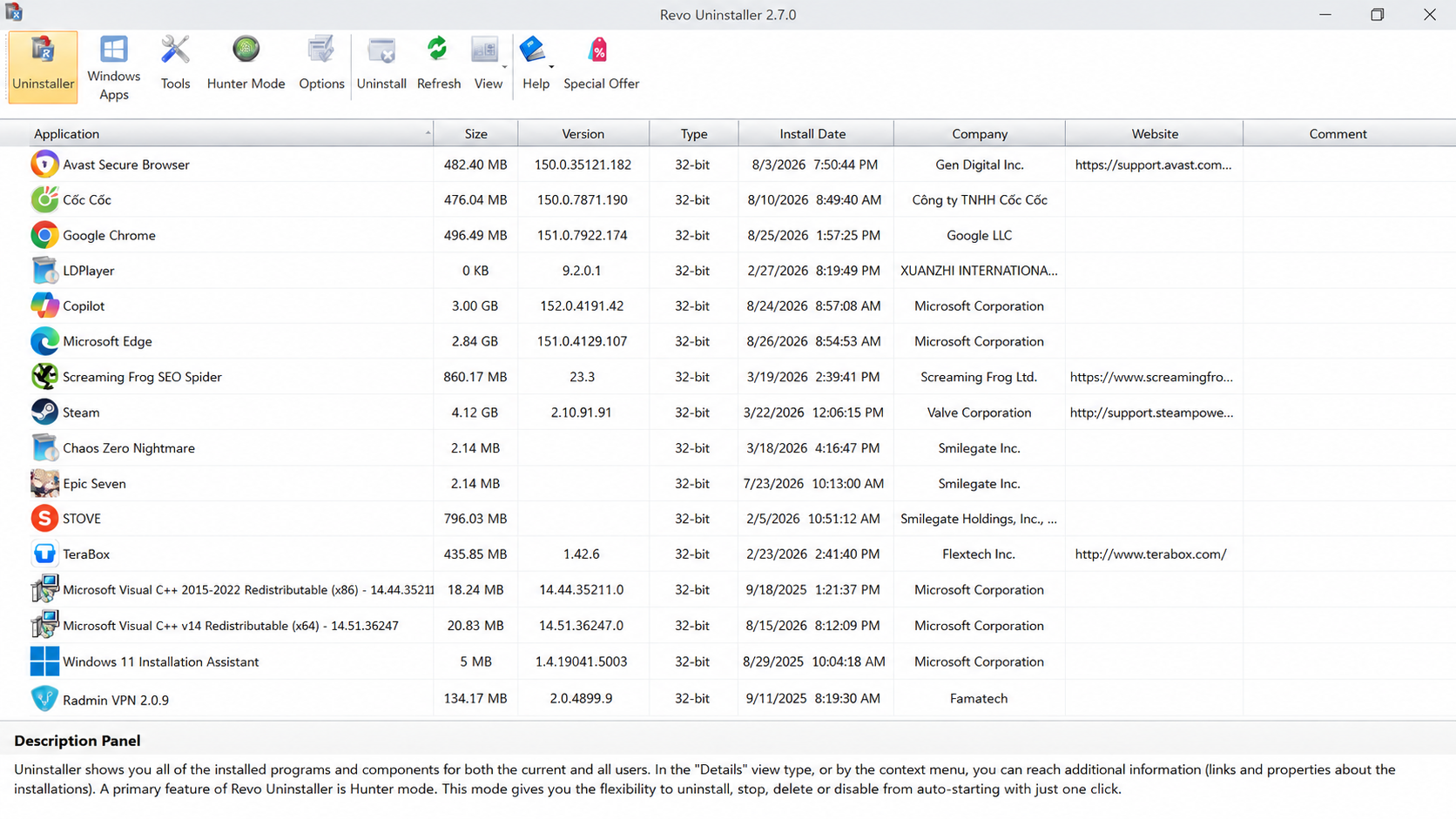Click the Revo Uninstaller title bar icon
The height and width of the screenshot is (819, 1456).
point(13,13)
